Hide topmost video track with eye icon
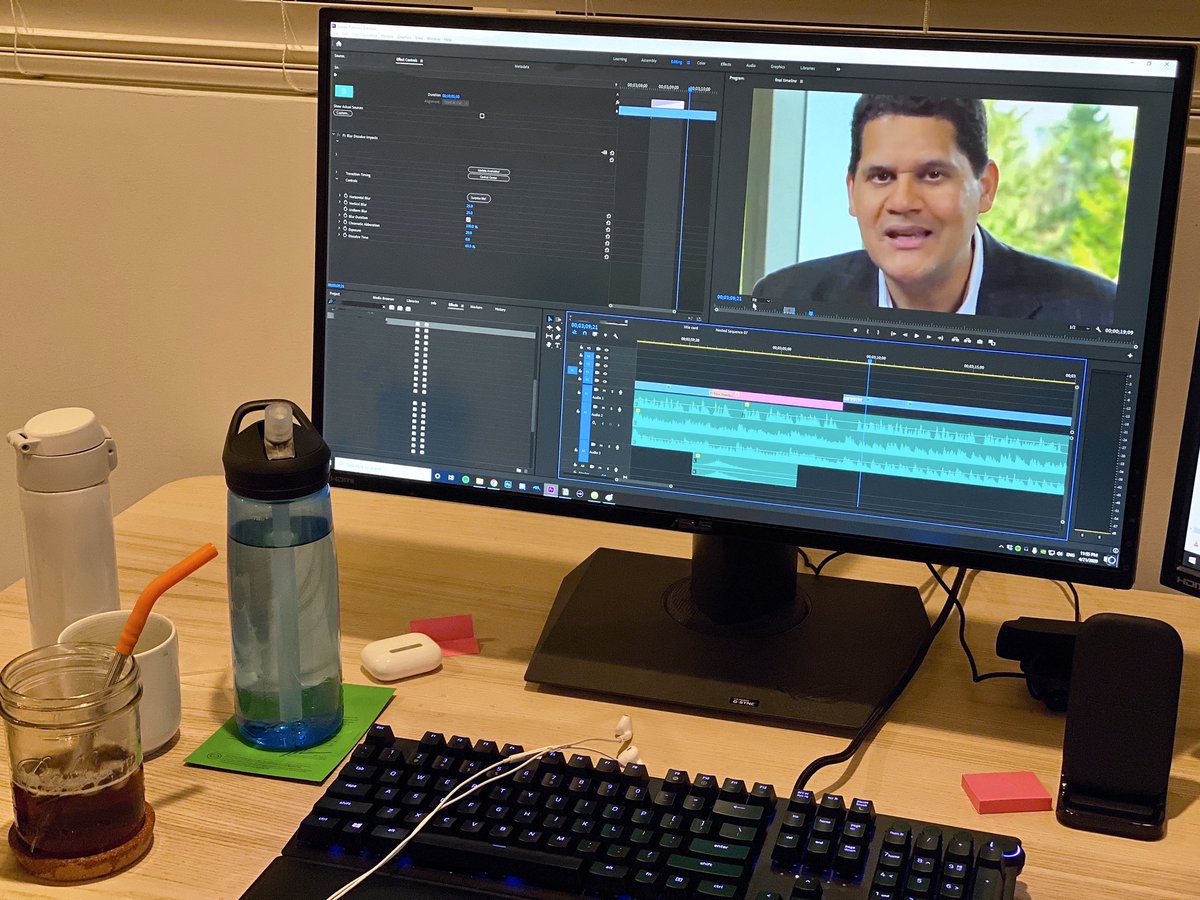 [606, 350]
